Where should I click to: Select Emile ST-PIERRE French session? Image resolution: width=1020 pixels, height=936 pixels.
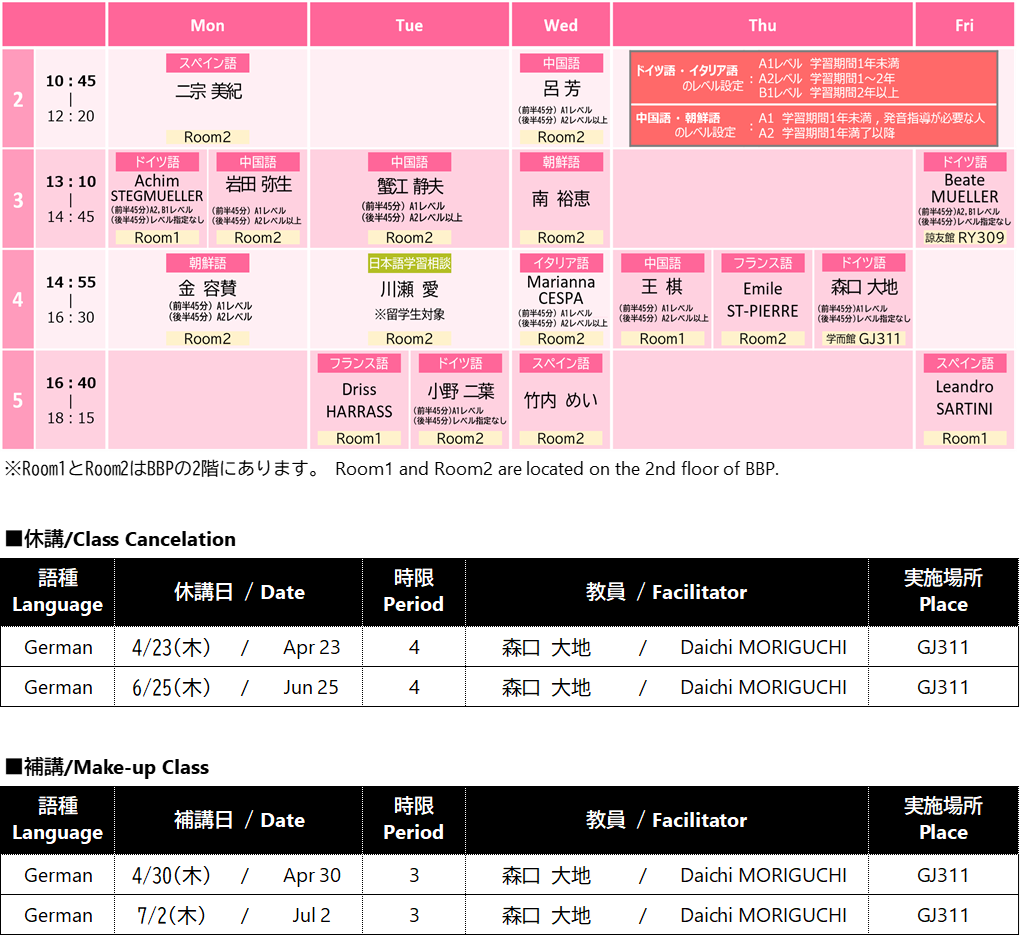[762, 299]
